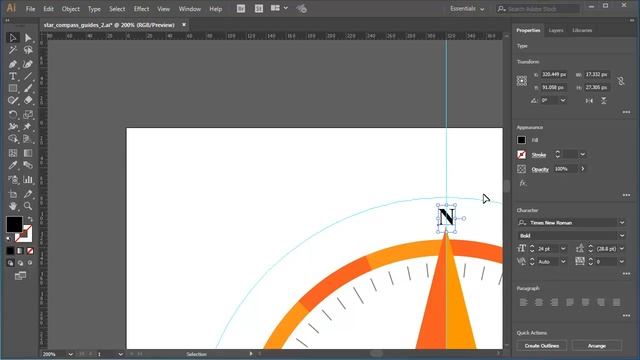Pick the Eyedropper tool

click(x=13, y=165)
